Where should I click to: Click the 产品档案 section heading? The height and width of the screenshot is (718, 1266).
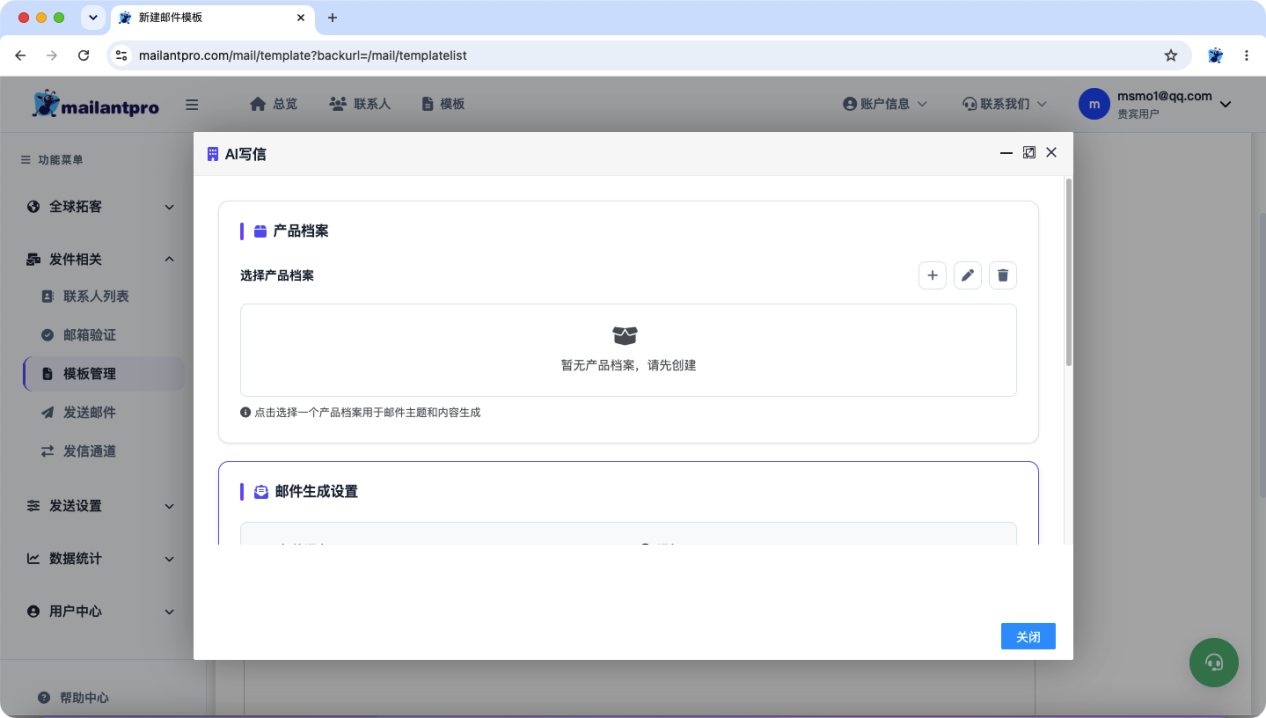click(301, 231)
